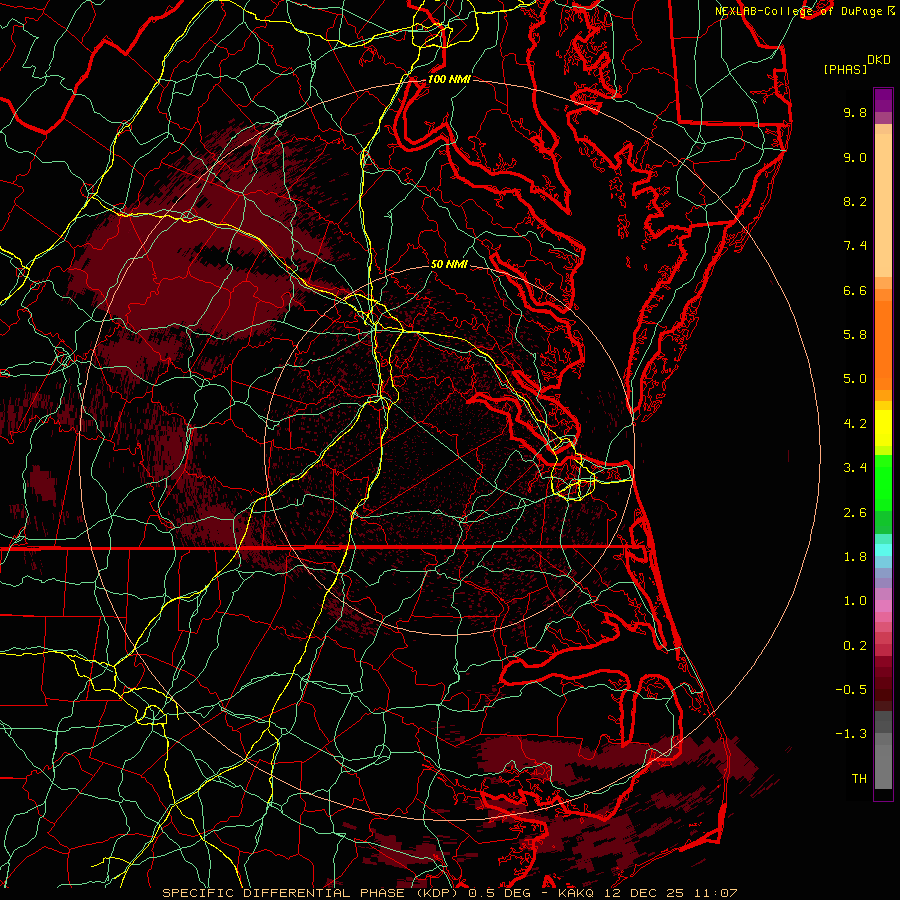Click the 9.0 scale value
Viewport: 900px width, 900px height.
coord(855,157)
